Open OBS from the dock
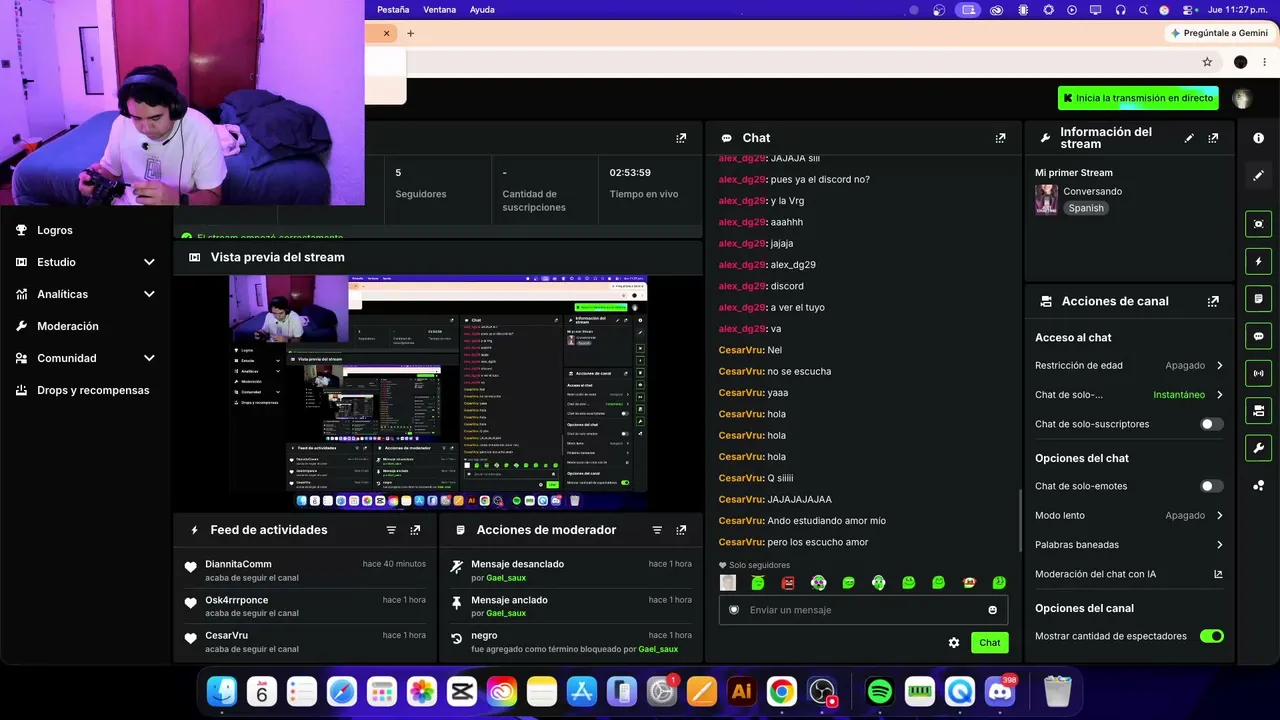Viewport: 1280px width, 720px height. [822, 691]
